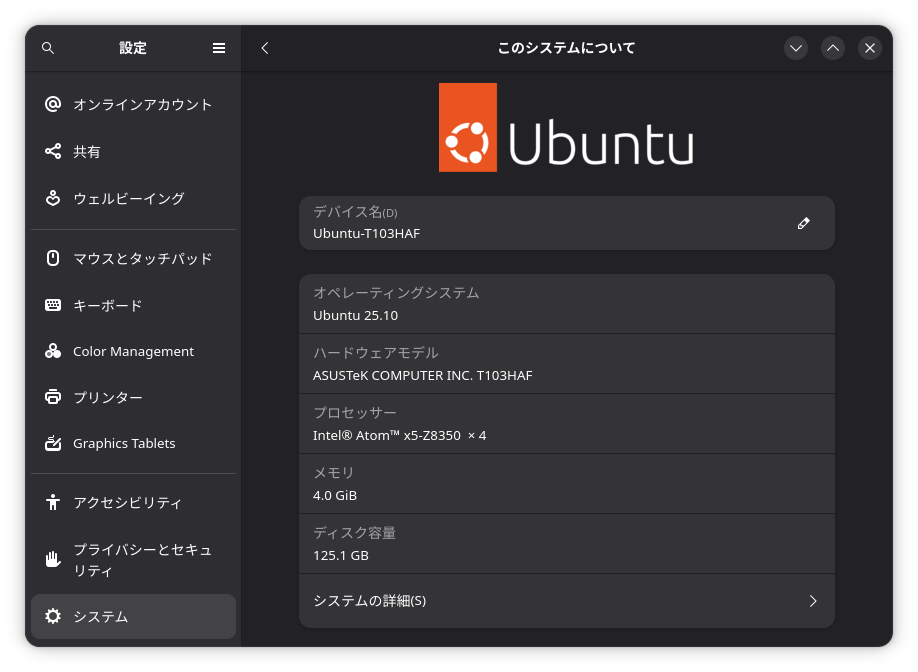Open the hamburger menu in Settings

pyautogui.click(x=218, y=47)
